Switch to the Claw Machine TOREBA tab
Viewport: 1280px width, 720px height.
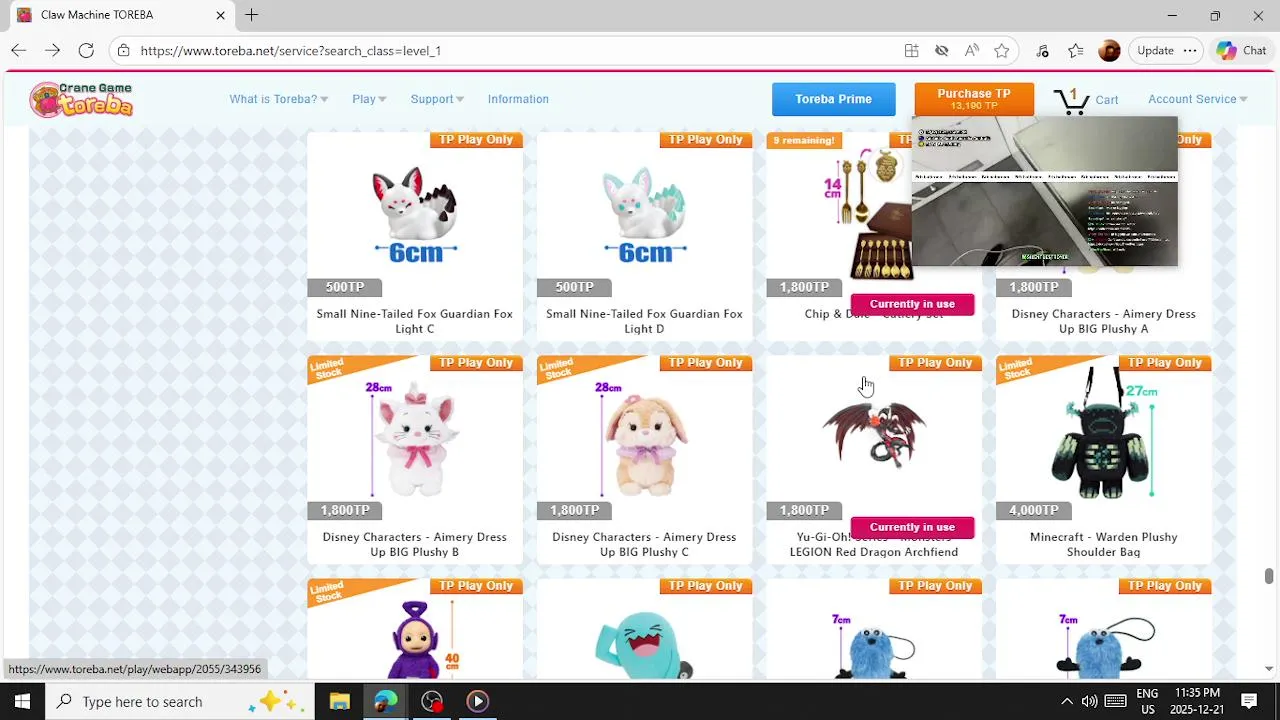click(x=120, y=15)
